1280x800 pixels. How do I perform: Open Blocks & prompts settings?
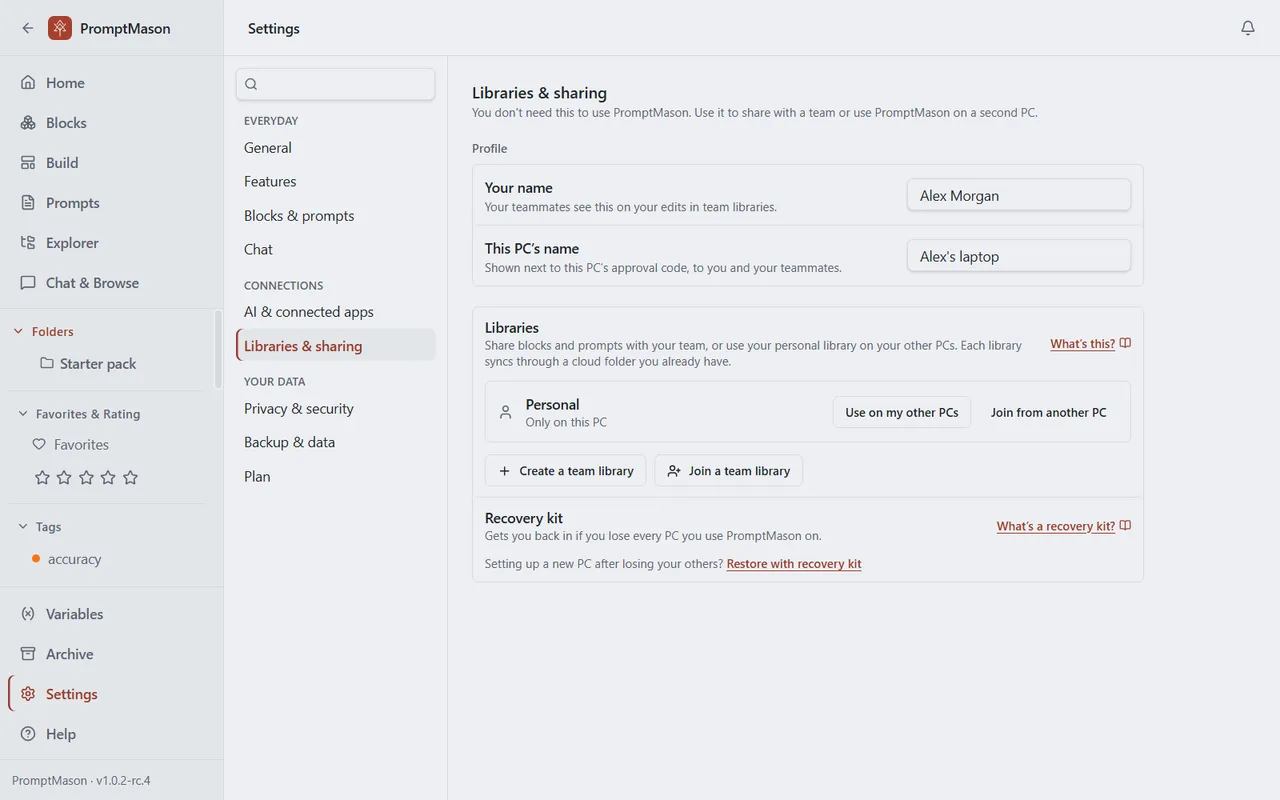[336, 216]
